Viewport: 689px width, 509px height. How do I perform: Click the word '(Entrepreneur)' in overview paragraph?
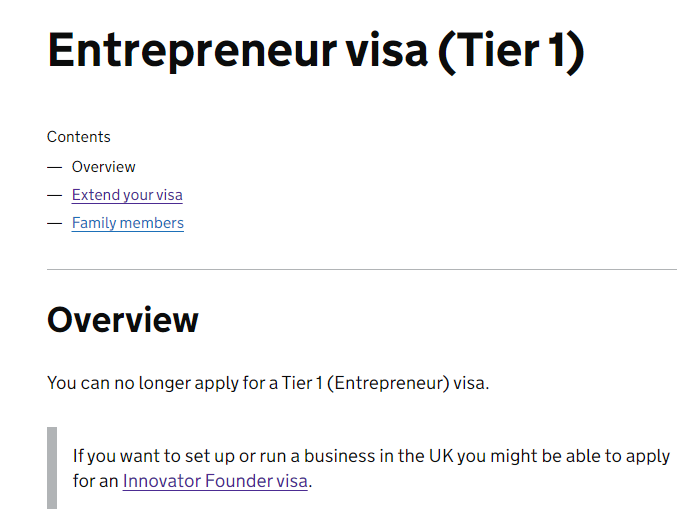tap(388, 383)
